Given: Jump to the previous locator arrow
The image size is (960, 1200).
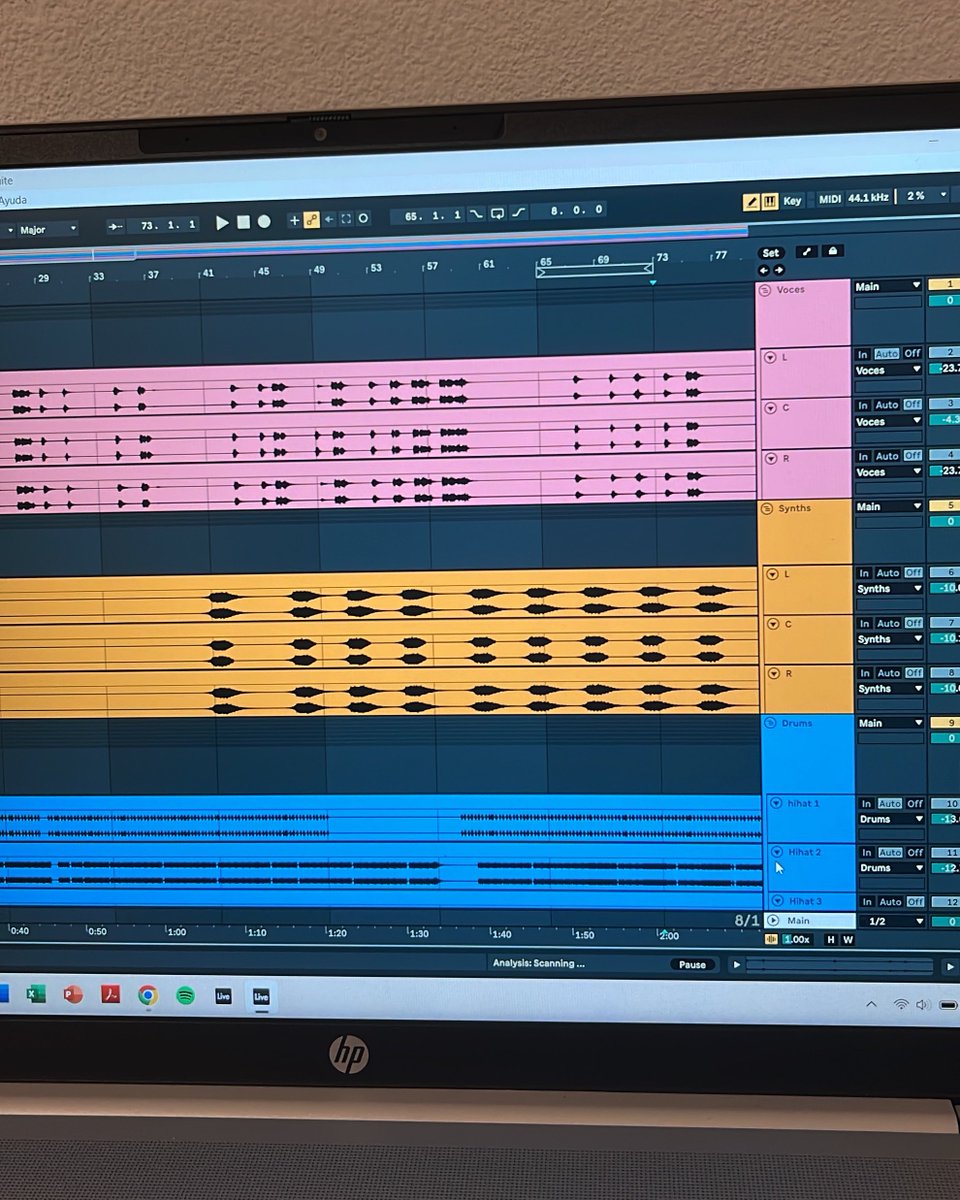Looking at the screenshot, I should click(764, 270).
